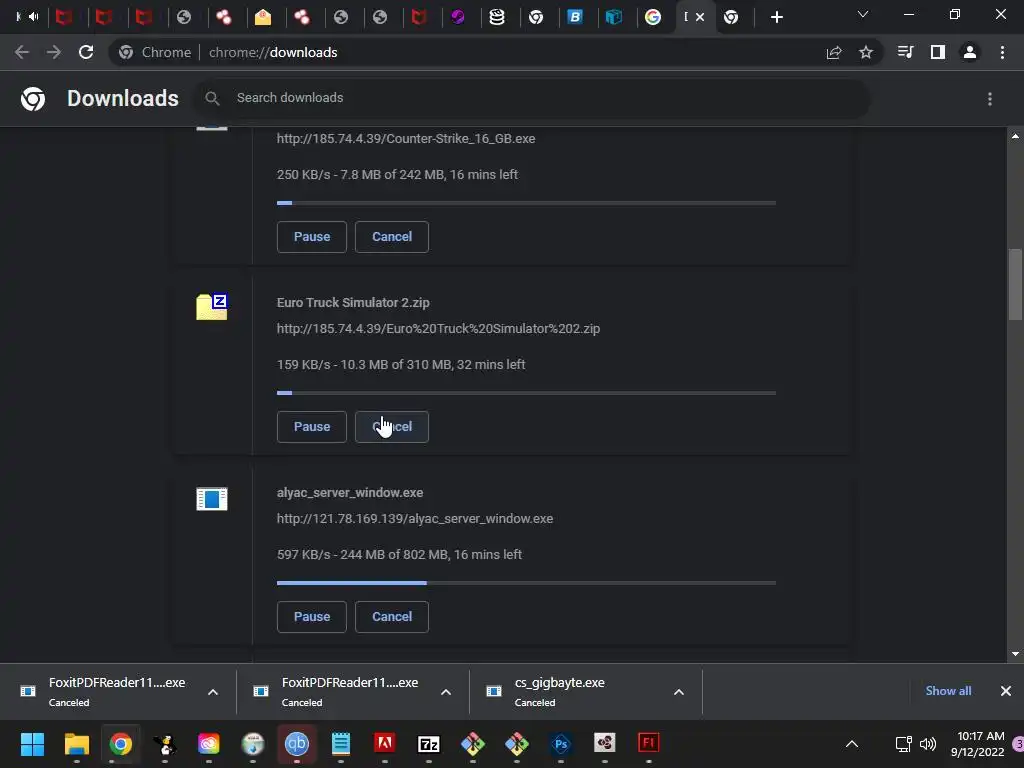Image resolution: width=1024 pixels, height=768 pixels.
Task: Click the exe file icon for alyac_server_window
Action: pyautogui.click(x=212, y=499)
